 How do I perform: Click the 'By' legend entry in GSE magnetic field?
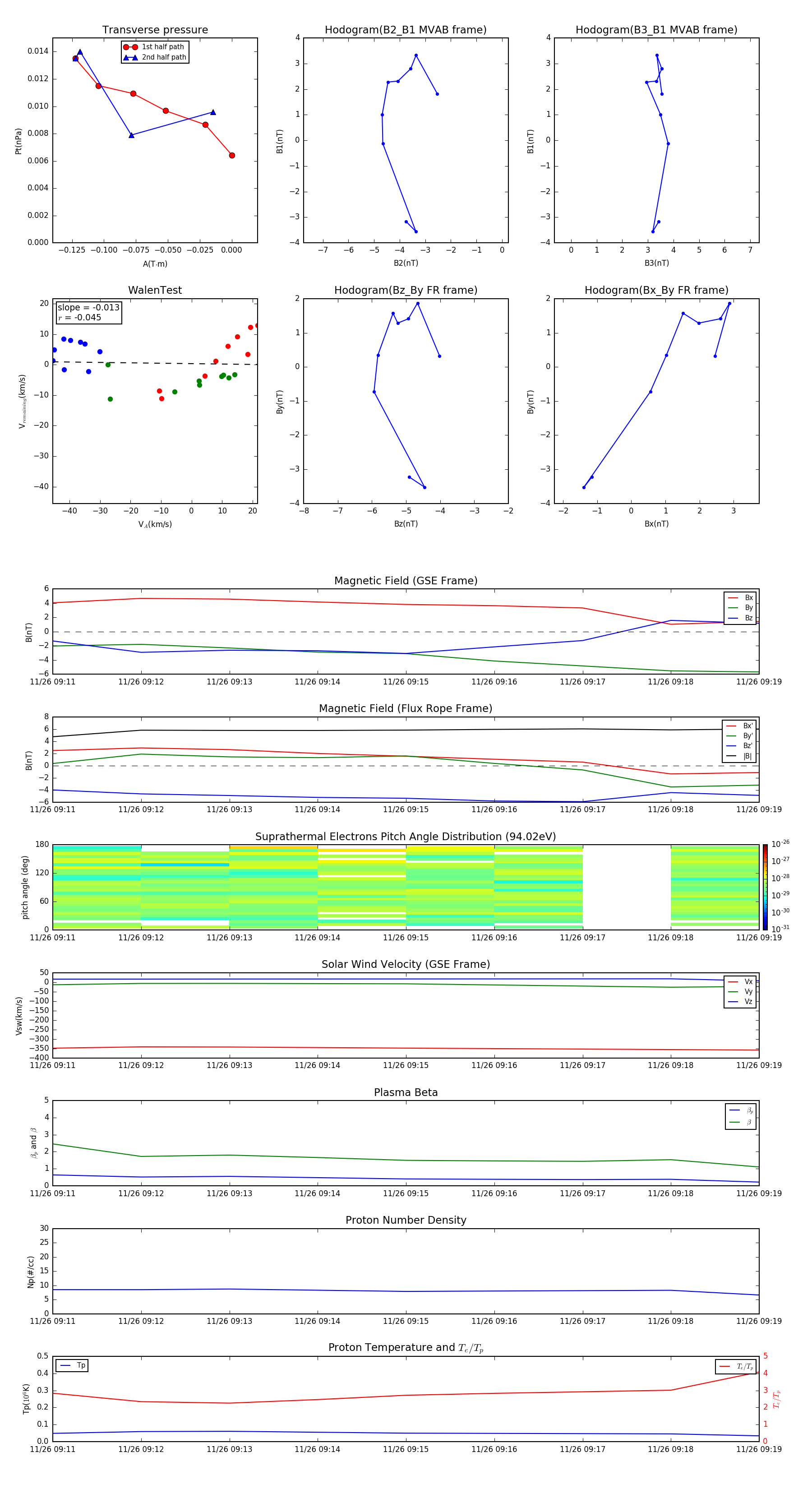(x=740, y=607)
